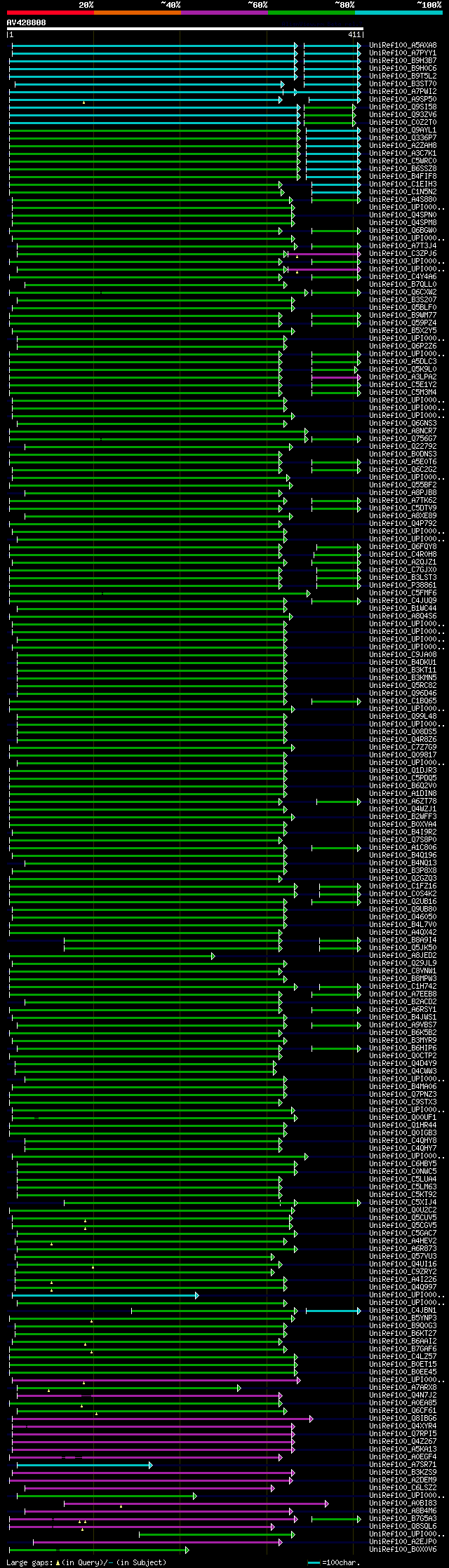This screenshot has width=449, height=1568.
Task: Click the white query sequence bar
Action: pos(185,29)
